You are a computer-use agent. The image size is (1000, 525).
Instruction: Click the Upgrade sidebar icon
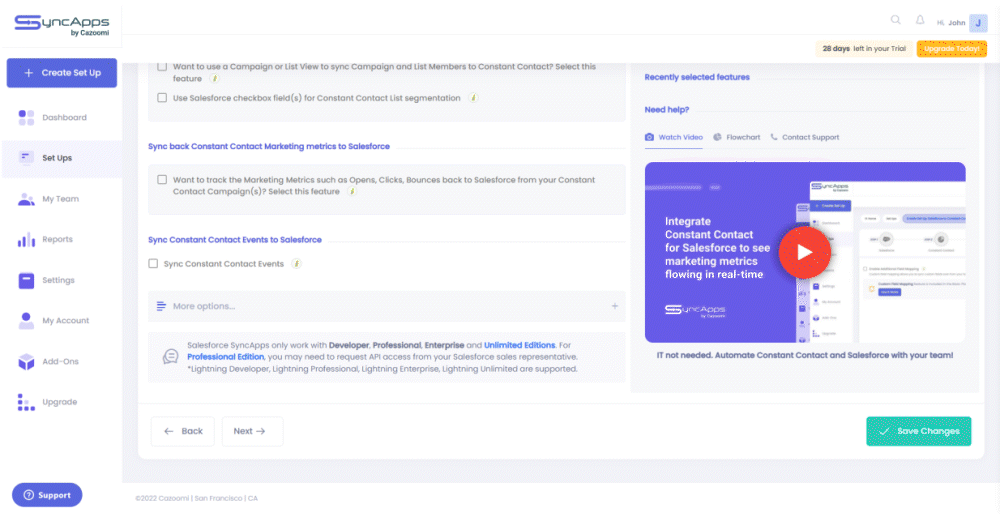[26, 403]
